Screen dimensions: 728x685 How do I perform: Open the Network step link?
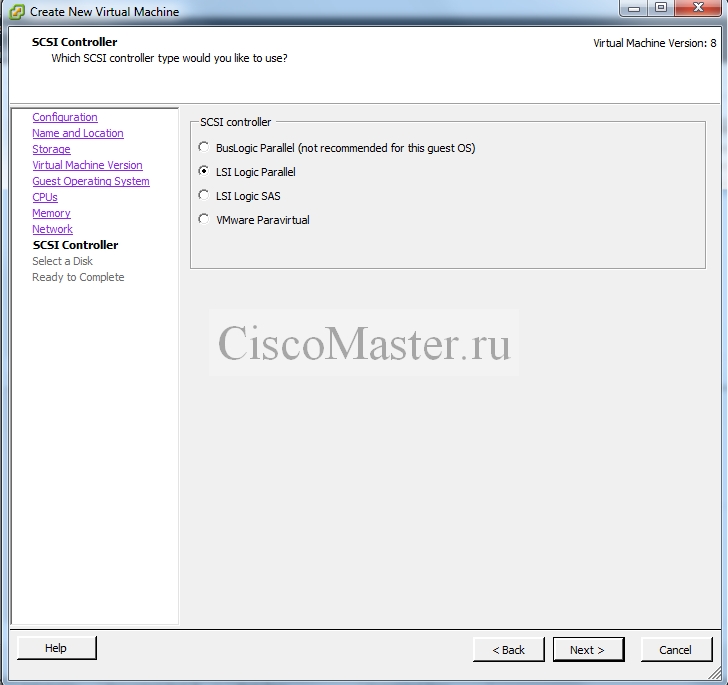52,229
